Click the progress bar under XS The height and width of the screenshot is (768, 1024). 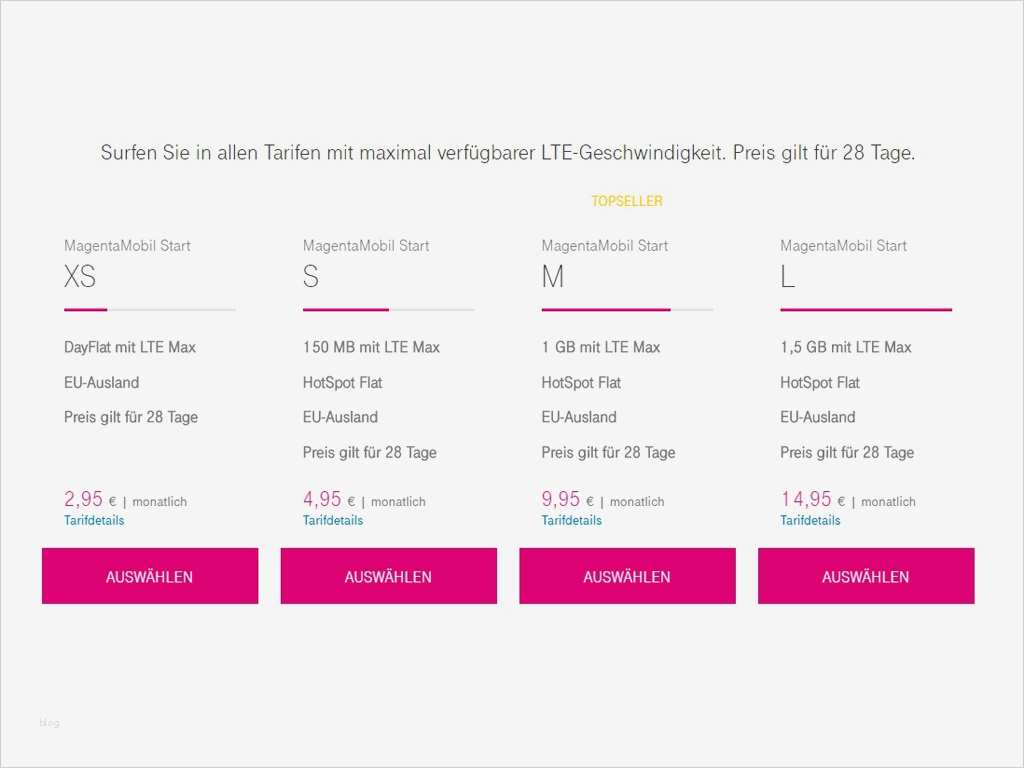click(150, 310)
